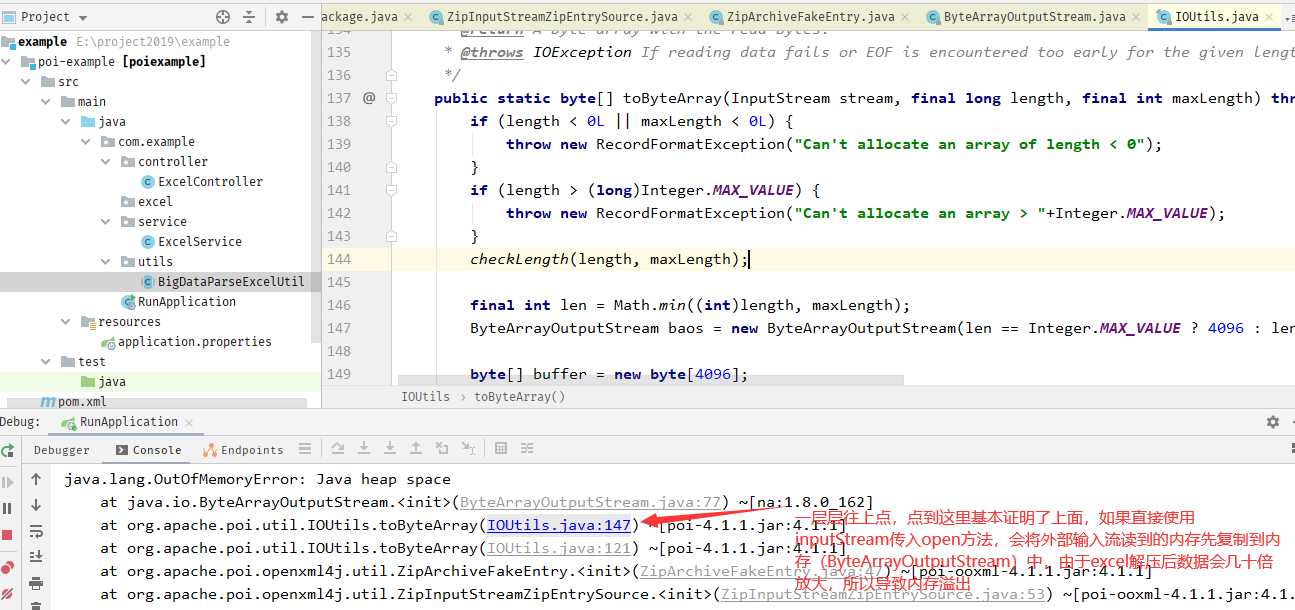Image resolution: width=1295 pixels, height=610 pixels.
Task: Stop the running application red square
Action: point(8,537)
